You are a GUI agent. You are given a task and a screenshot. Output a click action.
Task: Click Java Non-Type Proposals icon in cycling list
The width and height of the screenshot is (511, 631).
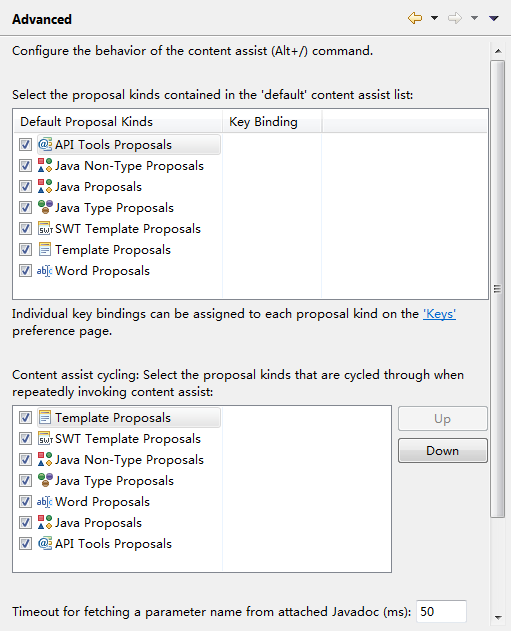point(45,459)
